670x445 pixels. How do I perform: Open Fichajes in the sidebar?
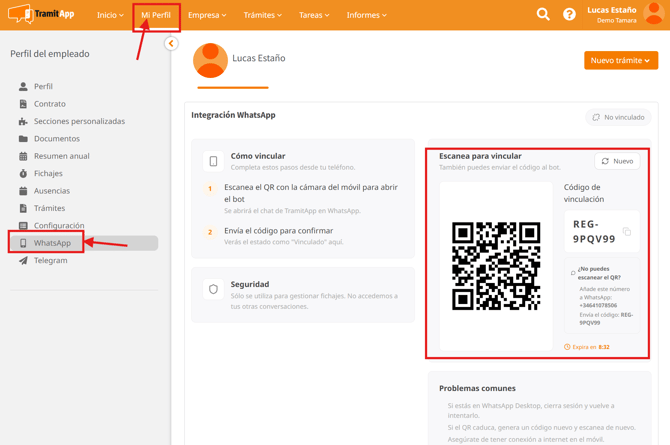tap(48, 173)
